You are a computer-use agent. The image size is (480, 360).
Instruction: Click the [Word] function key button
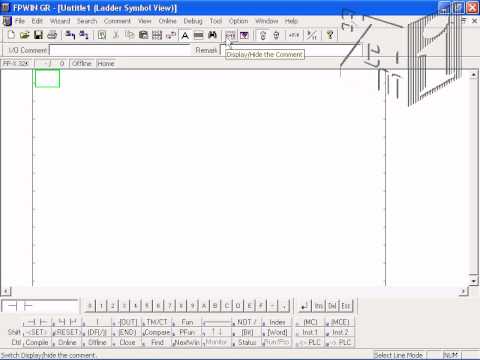[276, 332]
